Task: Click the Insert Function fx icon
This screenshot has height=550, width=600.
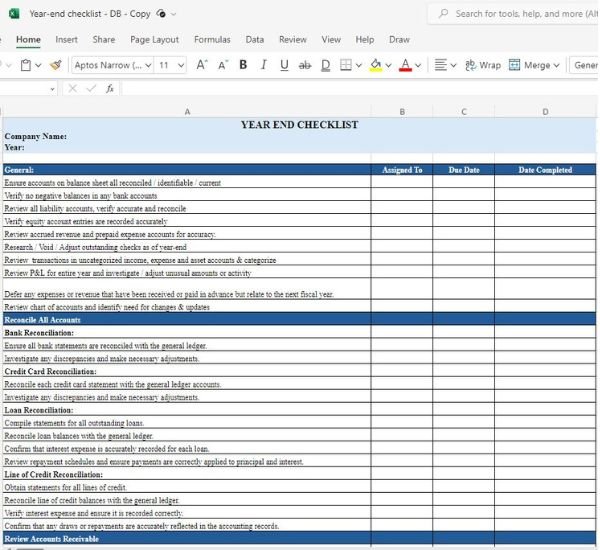Action: click(110, 89)
